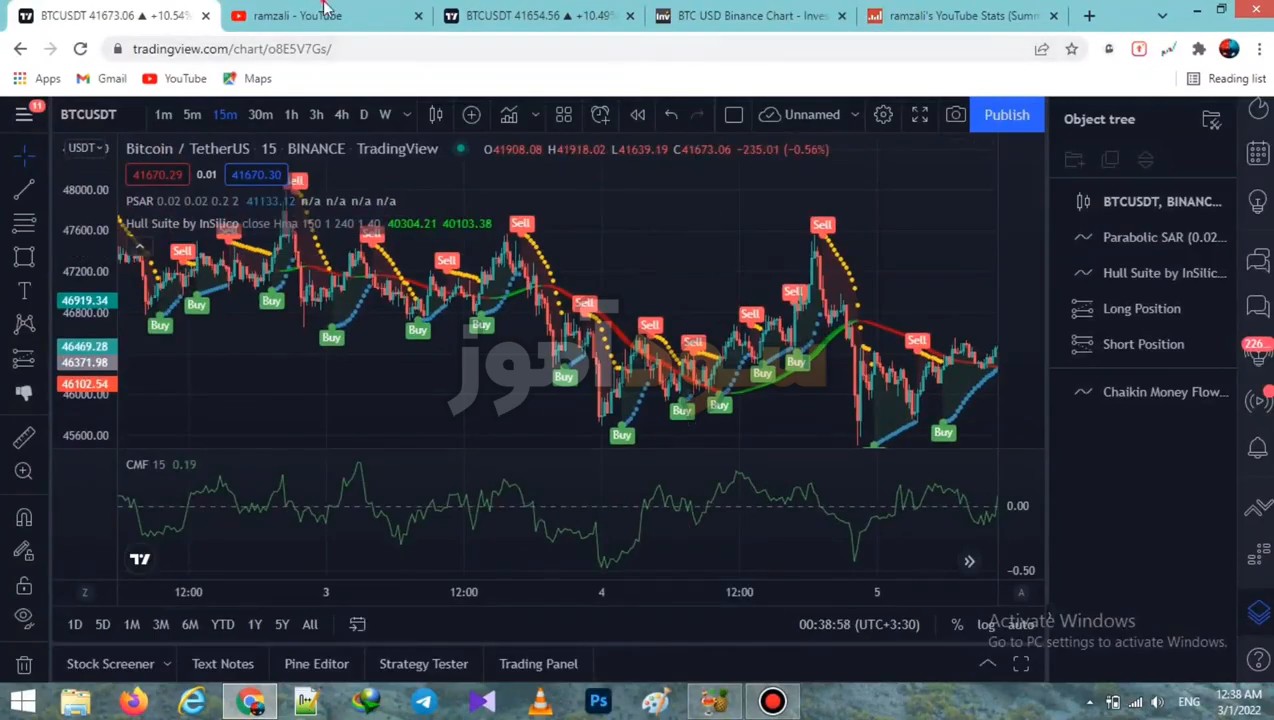Set date range to 1D
The image size is (1274, 720).
75,625
